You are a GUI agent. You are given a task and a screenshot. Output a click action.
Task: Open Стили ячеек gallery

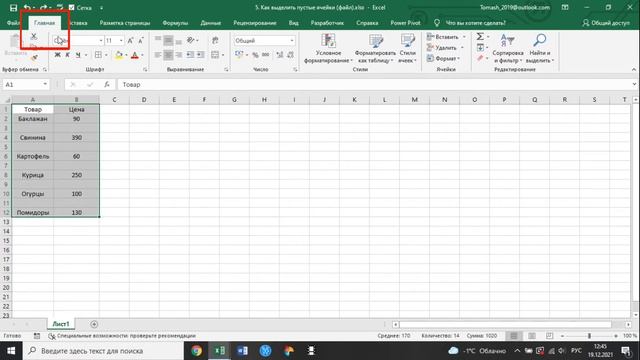407,49
